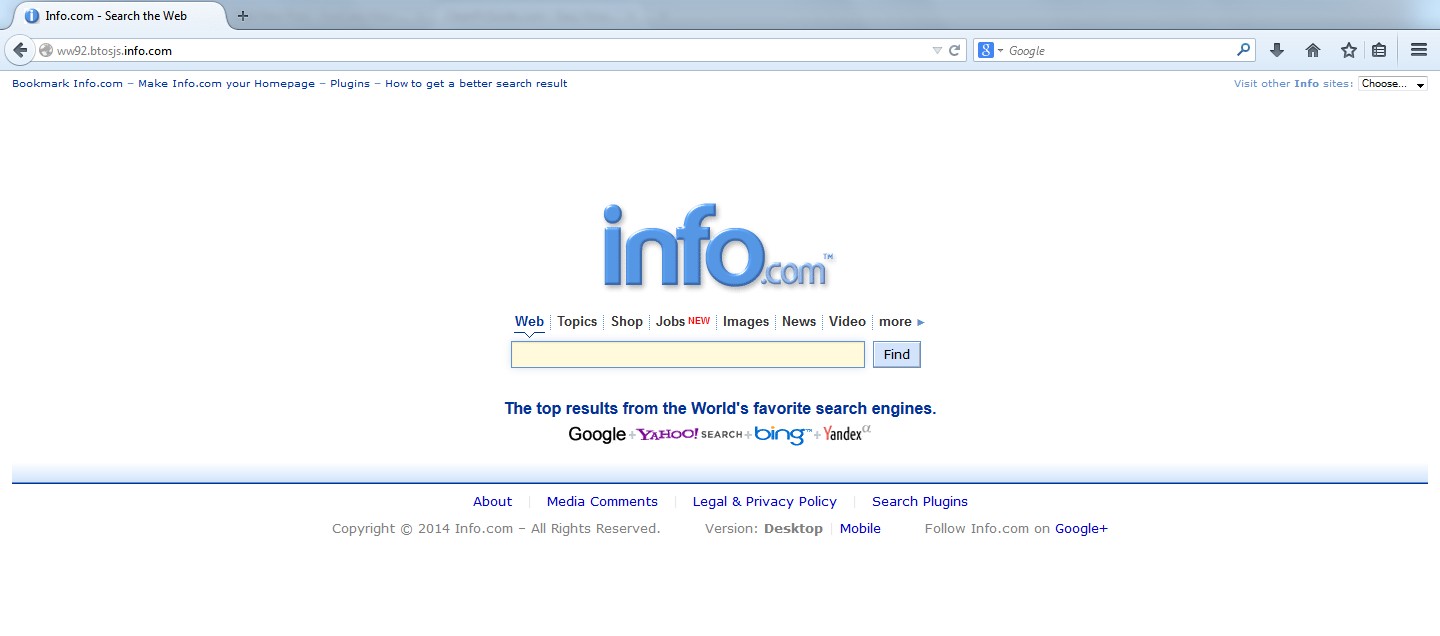This screenshot has width=1440, height=636.
Task: Click the info.com logo
Action: click(718, 246)
